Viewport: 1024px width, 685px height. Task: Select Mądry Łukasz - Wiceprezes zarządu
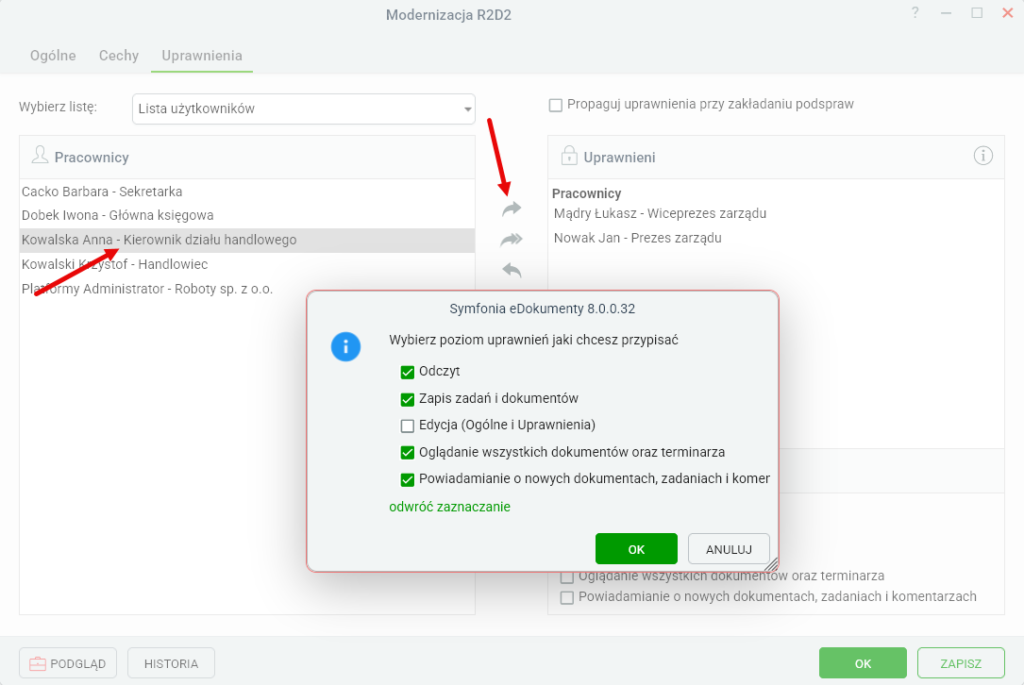pyautogui.click(x=660, y=214)
